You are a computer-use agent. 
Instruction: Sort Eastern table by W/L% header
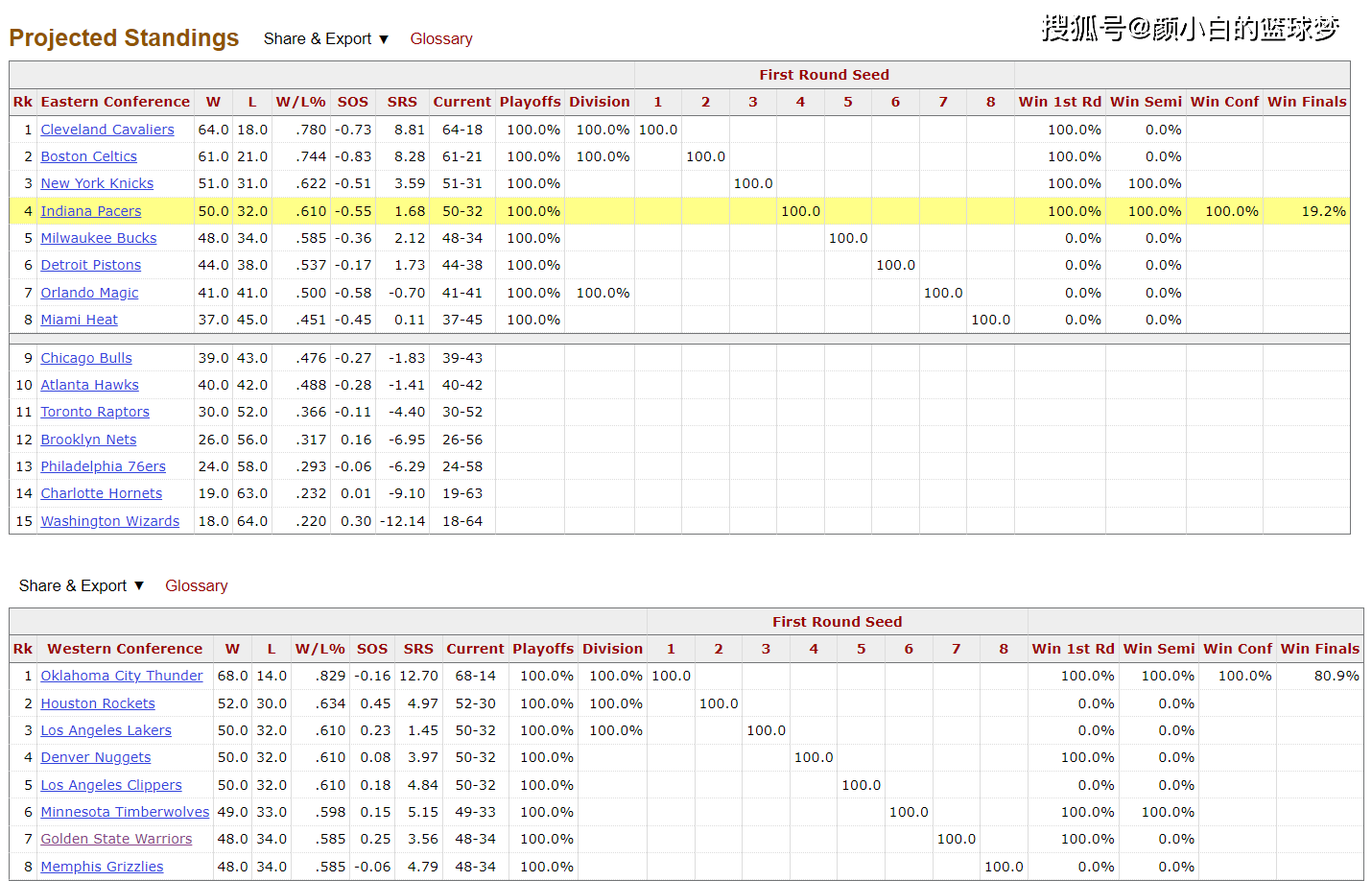point(300,102)
